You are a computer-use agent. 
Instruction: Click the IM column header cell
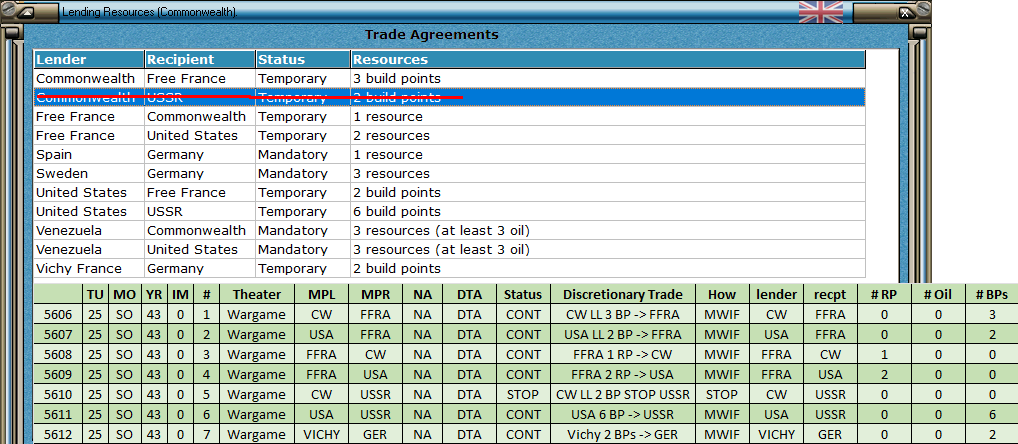180,294
